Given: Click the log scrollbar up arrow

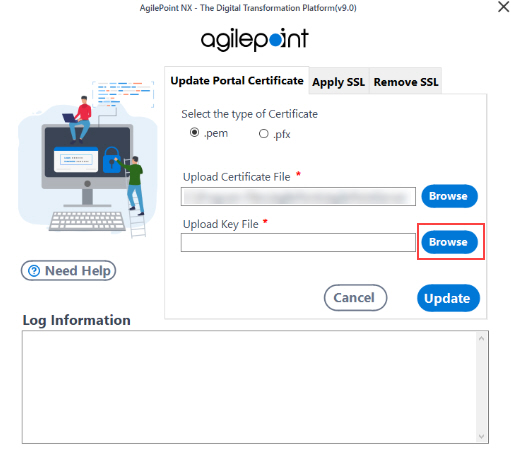Looking at the screenshot, I should (481, 338).
